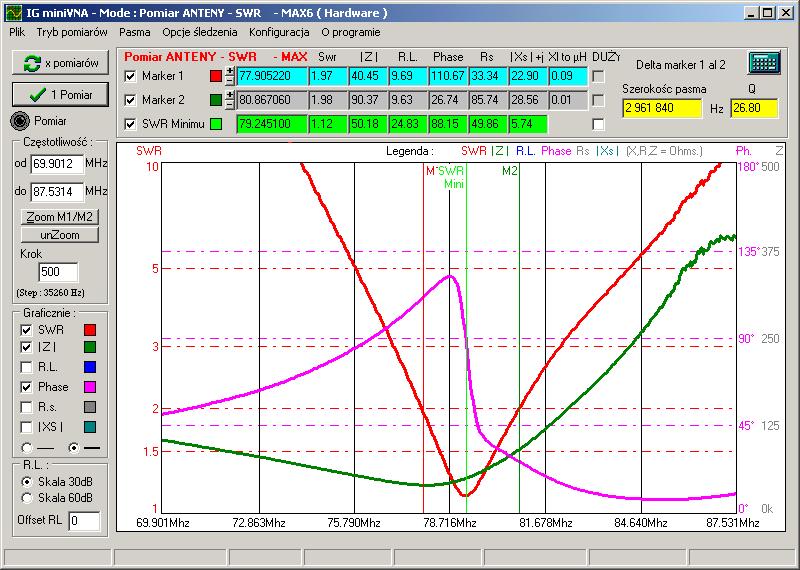The height and width of the screenshot is (570, 800).
Task: Click the dark green Marker 2 color square
Action: tap(216, 100)
